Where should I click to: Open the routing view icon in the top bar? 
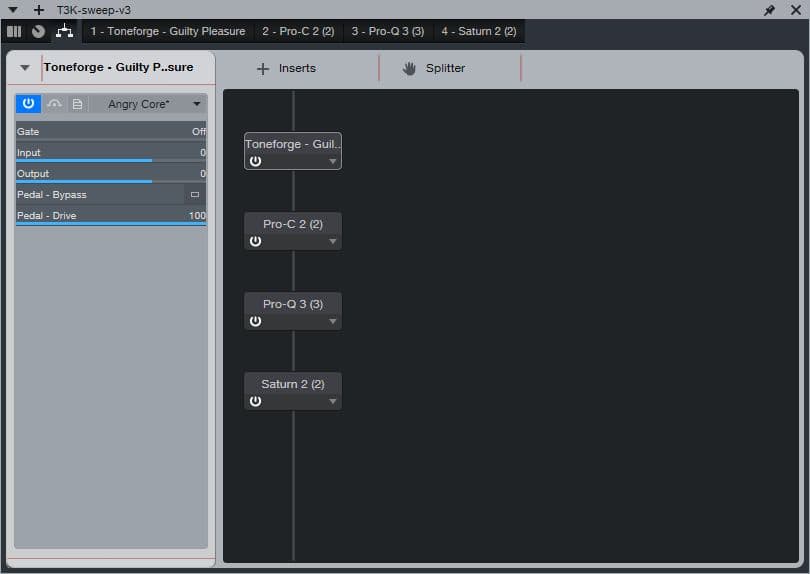click(64, 31)
